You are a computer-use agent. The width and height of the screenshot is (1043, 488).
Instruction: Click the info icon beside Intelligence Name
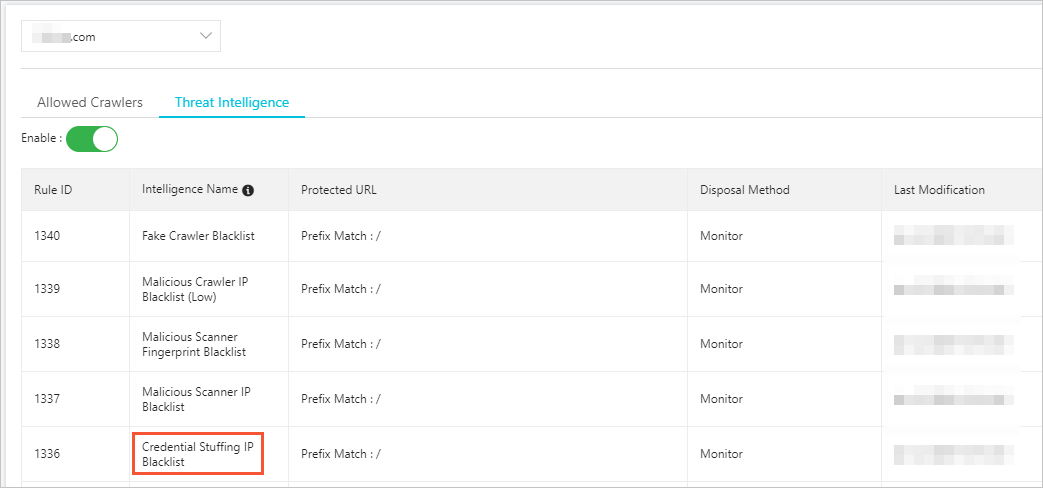pos(248,190)
